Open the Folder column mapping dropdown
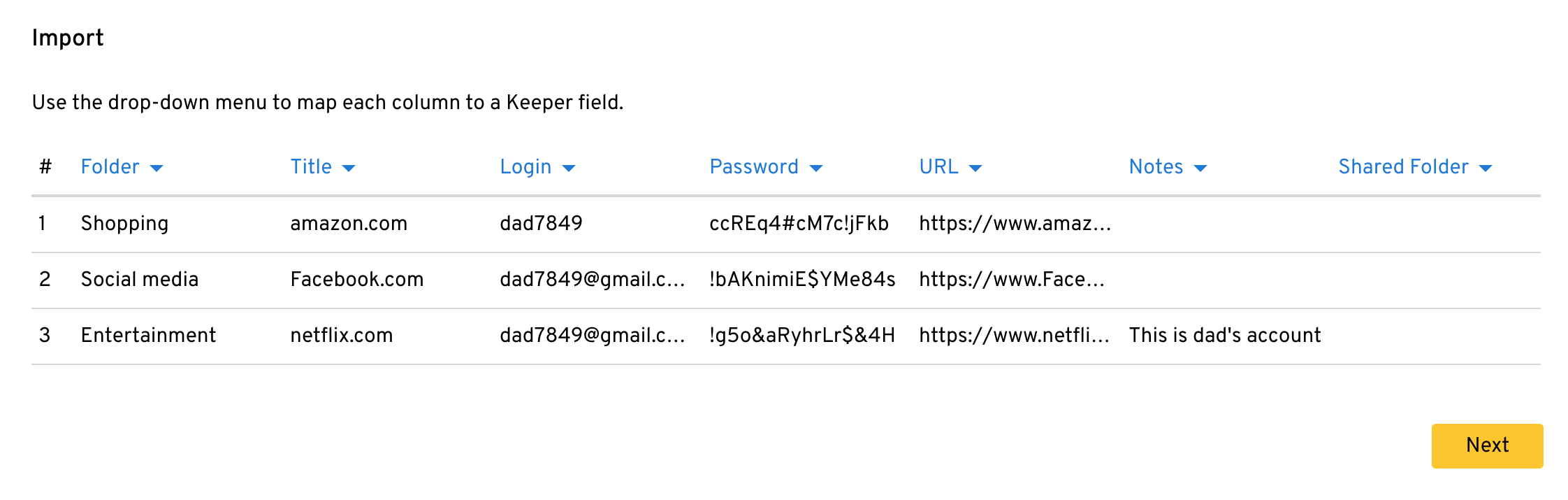This screenshot has width=1568, height=500. (122, 167)
